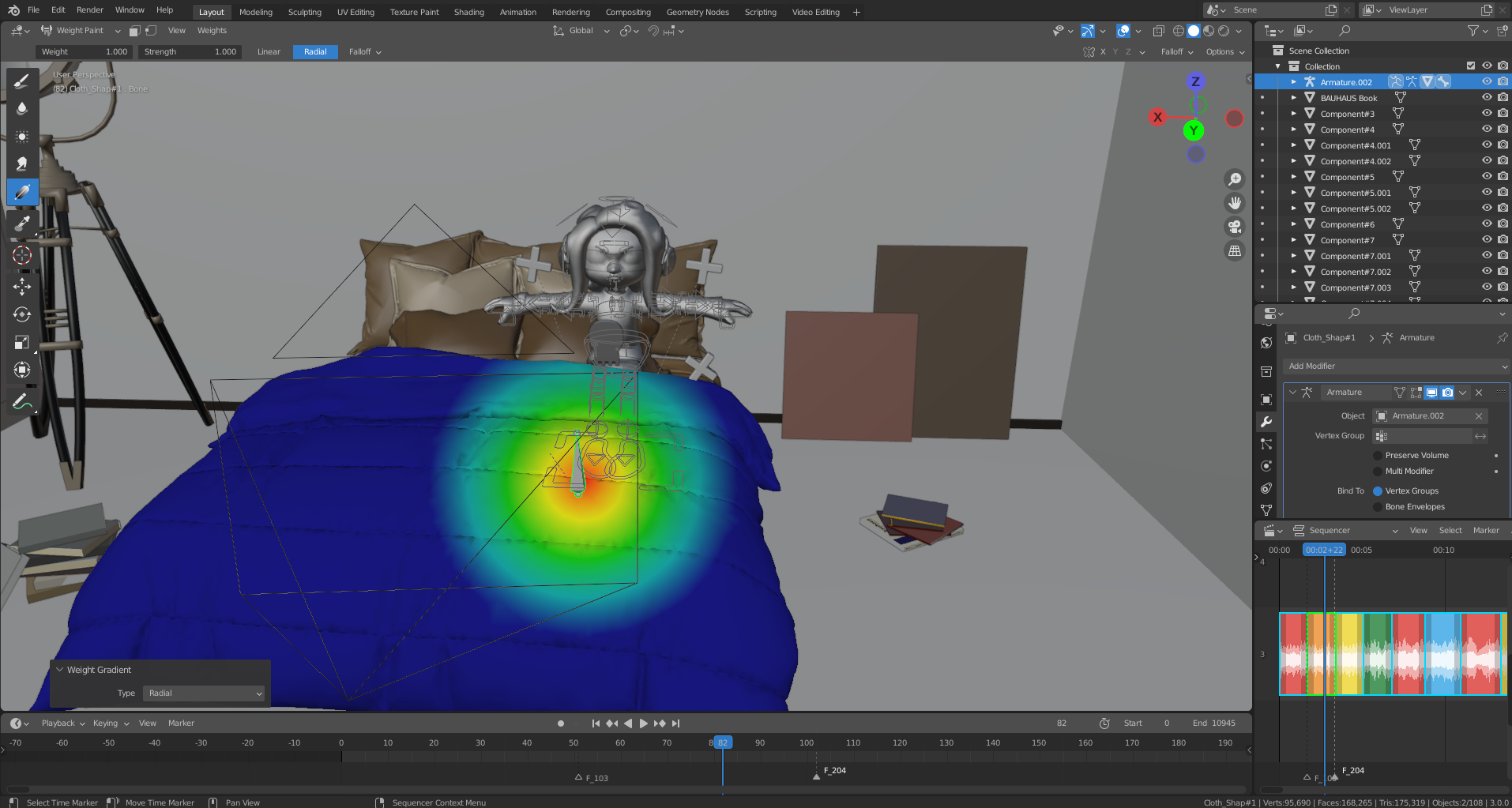Open Global transform orientation dropdown
The width and height of the screenshot is (1512, 808).
click(x=581, y=31)
